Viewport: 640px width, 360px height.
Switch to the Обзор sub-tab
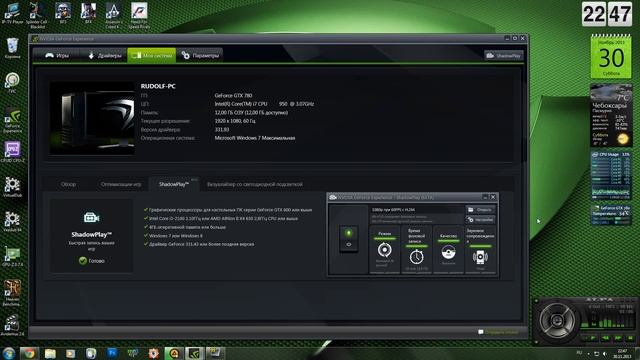click(68, 184)
